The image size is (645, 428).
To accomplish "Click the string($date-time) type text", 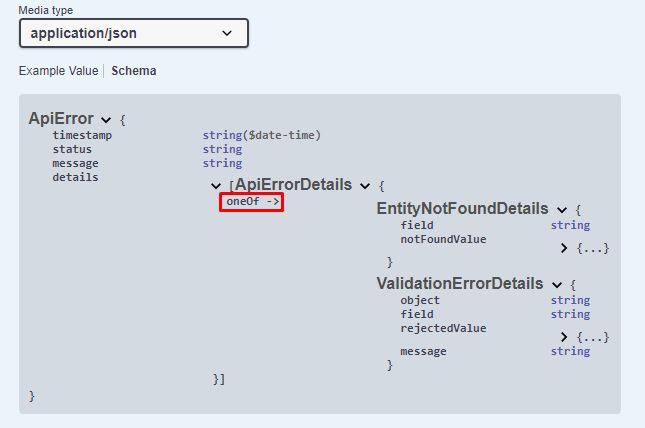I will click(262, 135).
